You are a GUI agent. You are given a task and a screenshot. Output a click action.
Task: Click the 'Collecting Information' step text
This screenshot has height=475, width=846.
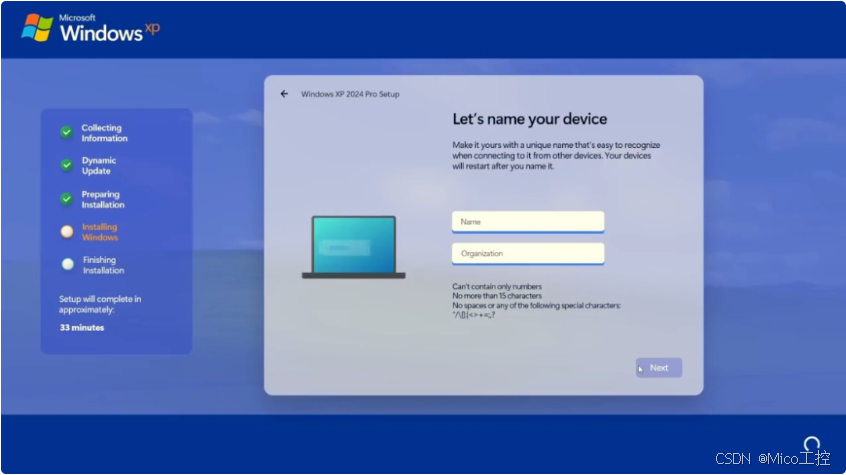click(x=105, y=133)
